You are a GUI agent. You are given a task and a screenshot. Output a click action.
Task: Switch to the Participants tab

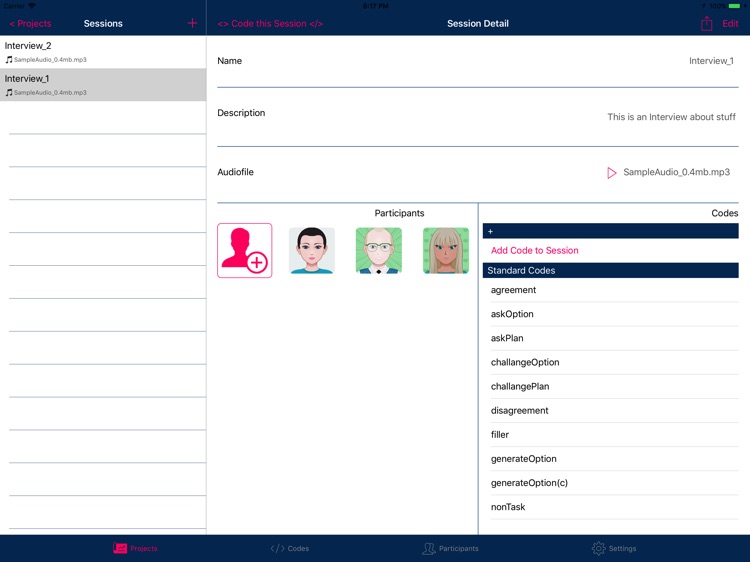pos(450,548)
